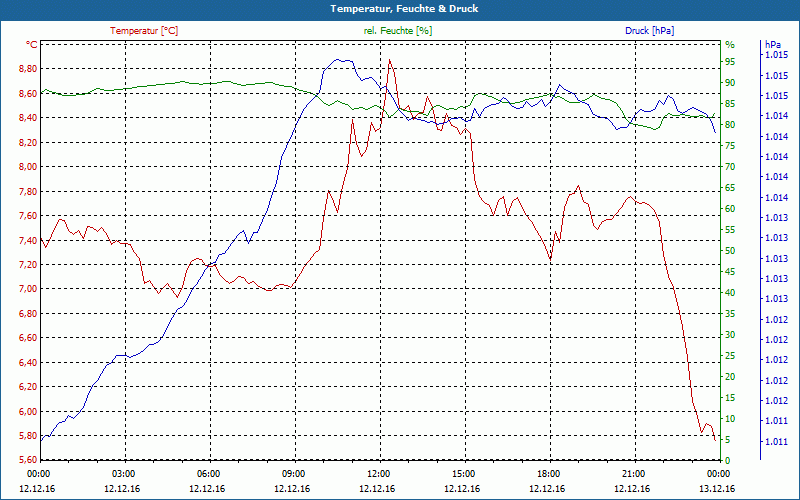
Task: Click the '6,00' temperature tick label
Action: [x=28, y=411]
